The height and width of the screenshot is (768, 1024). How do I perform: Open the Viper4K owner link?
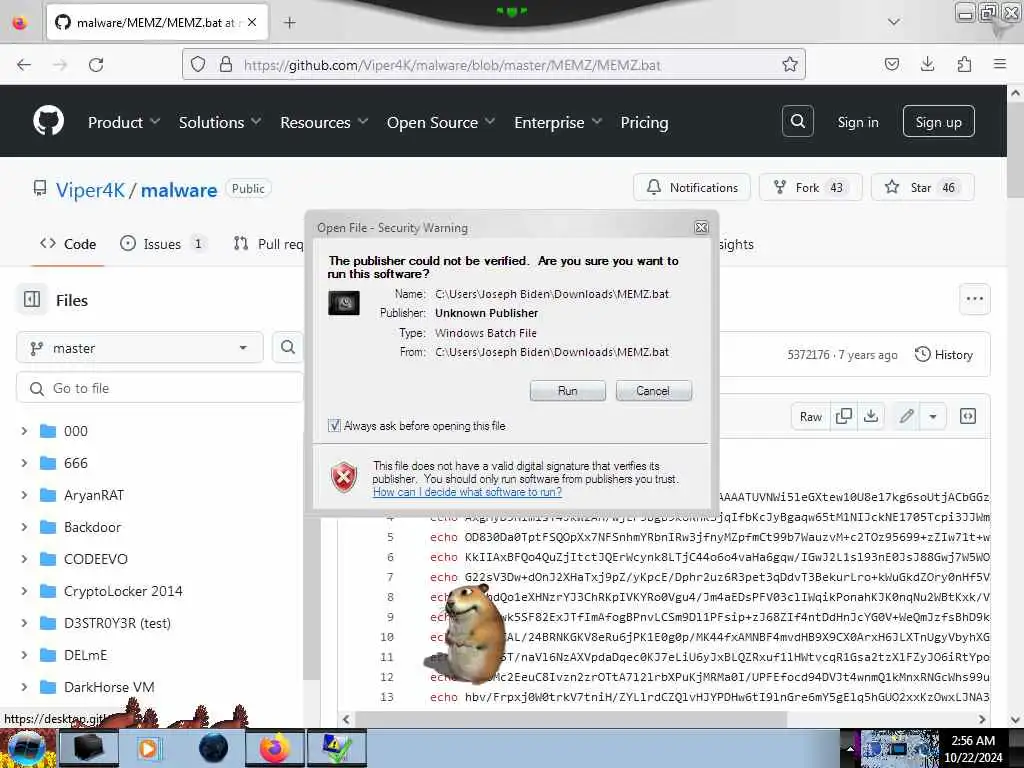point(90,189)
